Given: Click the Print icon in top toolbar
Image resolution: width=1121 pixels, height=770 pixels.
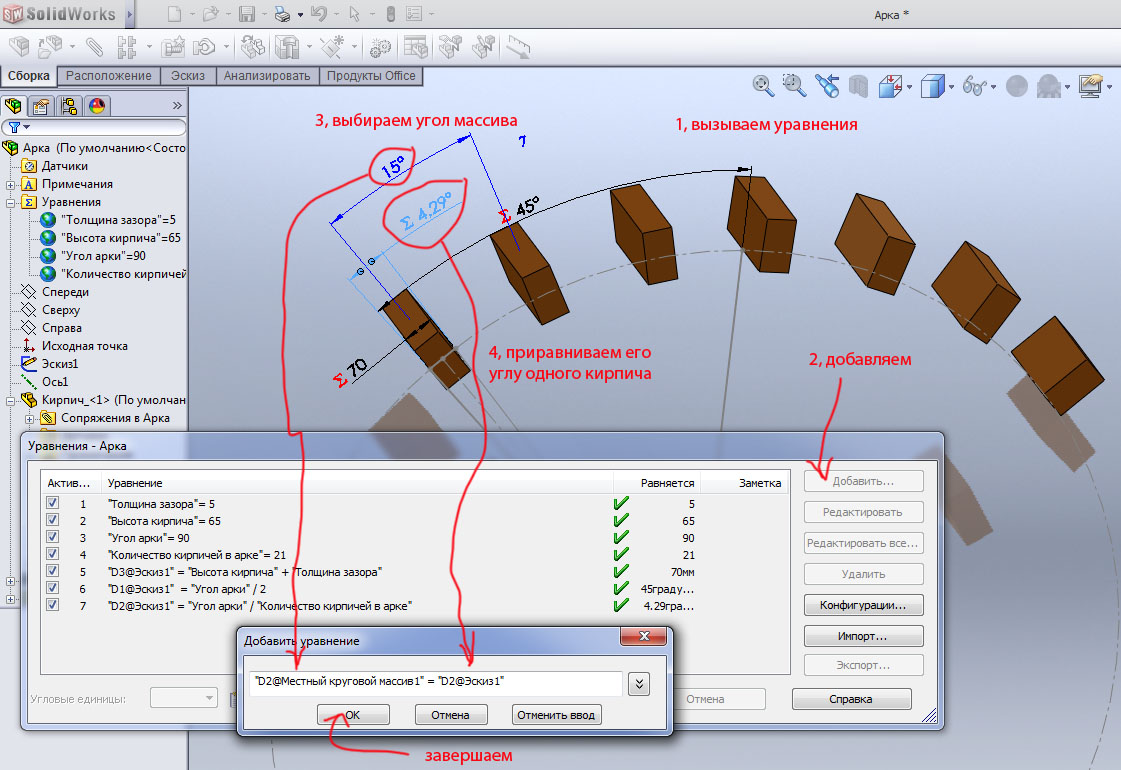Looking at the screenshot, I should click(282, 15).
